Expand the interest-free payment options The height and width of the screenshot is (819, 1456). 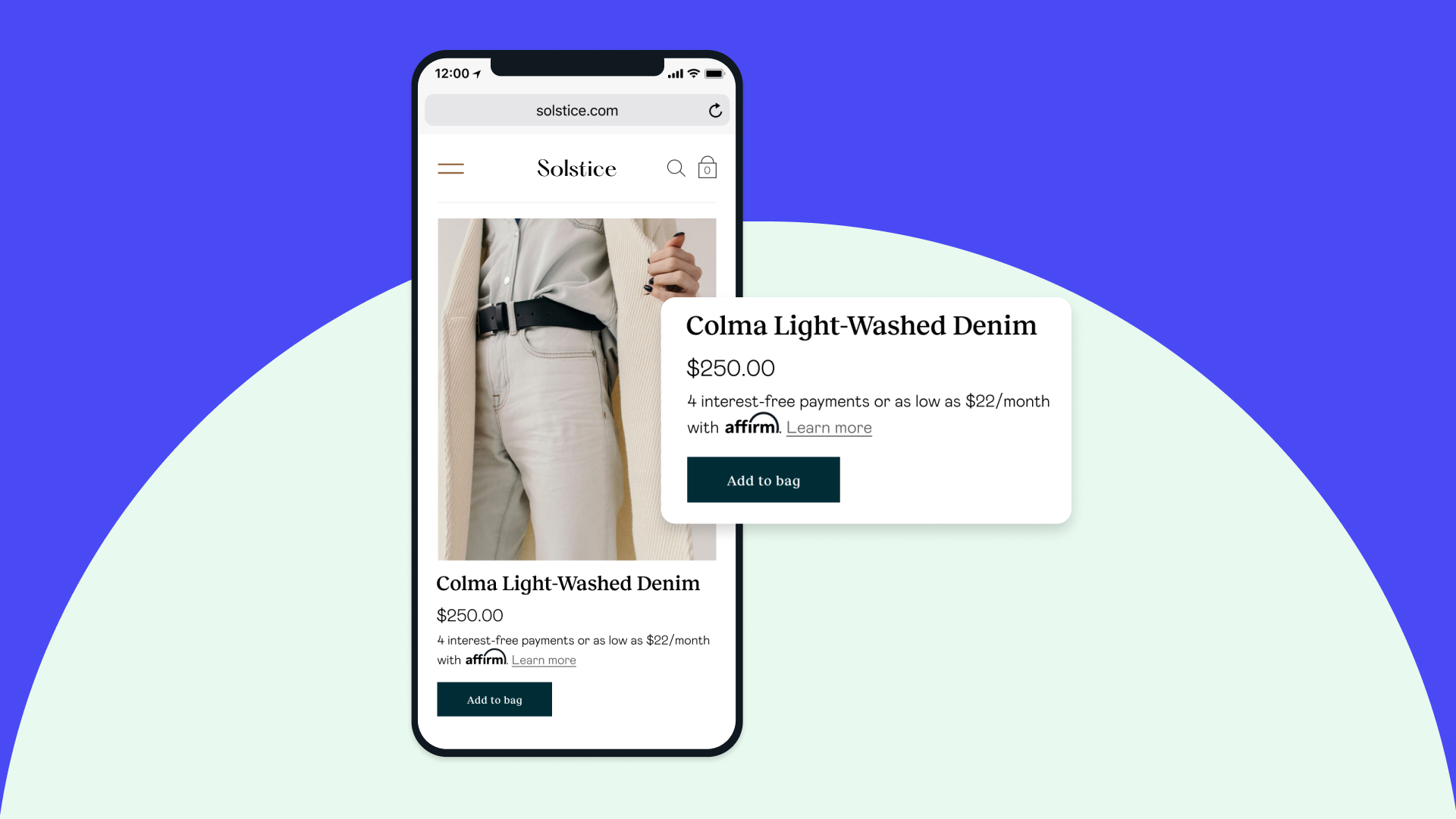click(x=829, y=428)
